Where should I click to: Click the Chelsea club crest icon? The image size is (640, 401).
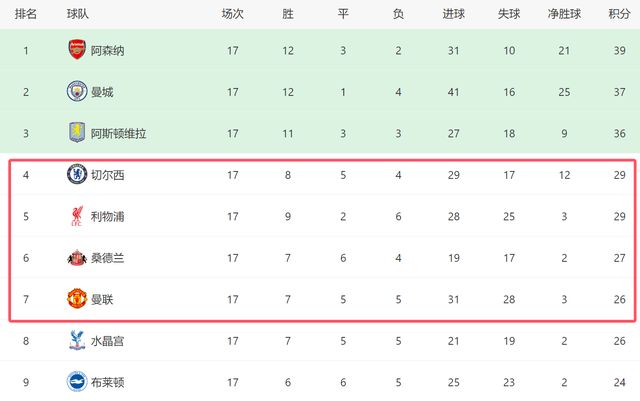76,175
